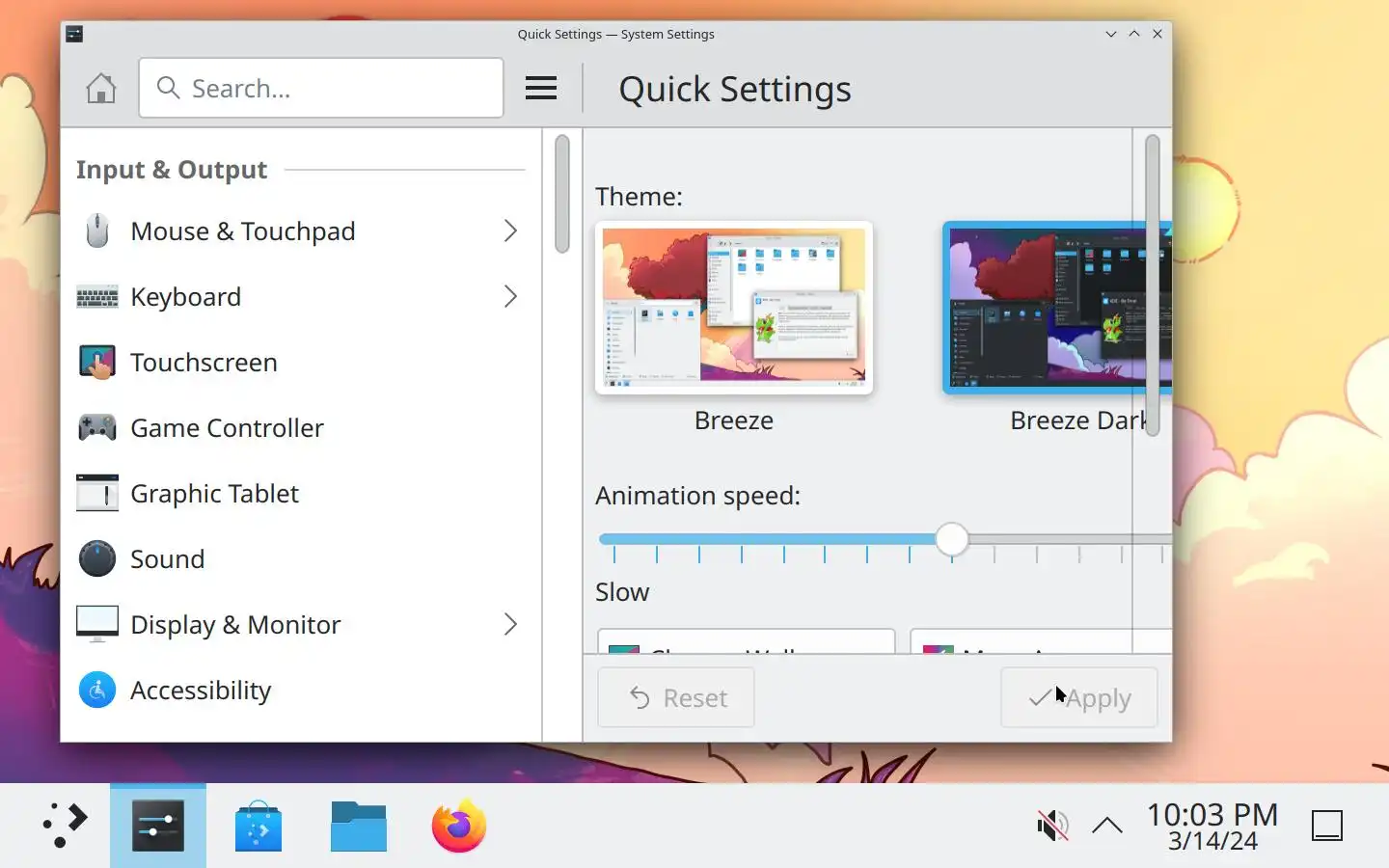Click the animation speed slider handle
The height and width of the screenshot is (868, 1389).
(x=952, y=539)
